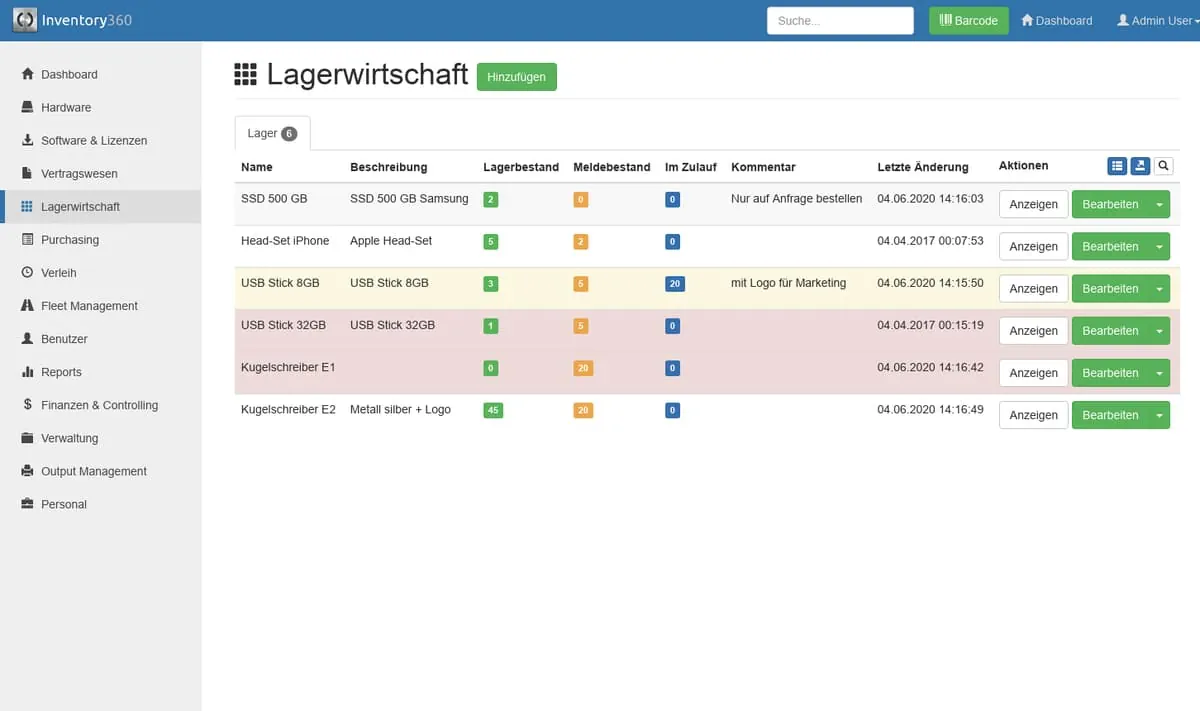This screenshot has height=711, width=1200.
Task: Select the Lager tab
Action: (x=272, y=134)
